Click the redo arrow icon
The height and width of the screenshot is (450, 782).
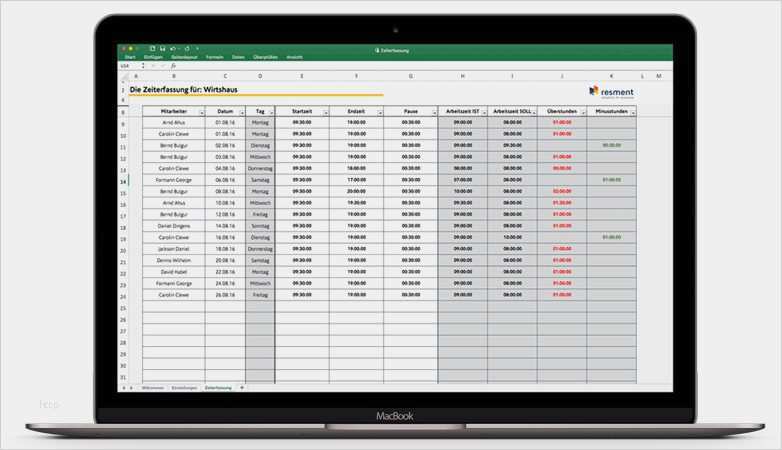pyautogui.click(x=187, y=48)
